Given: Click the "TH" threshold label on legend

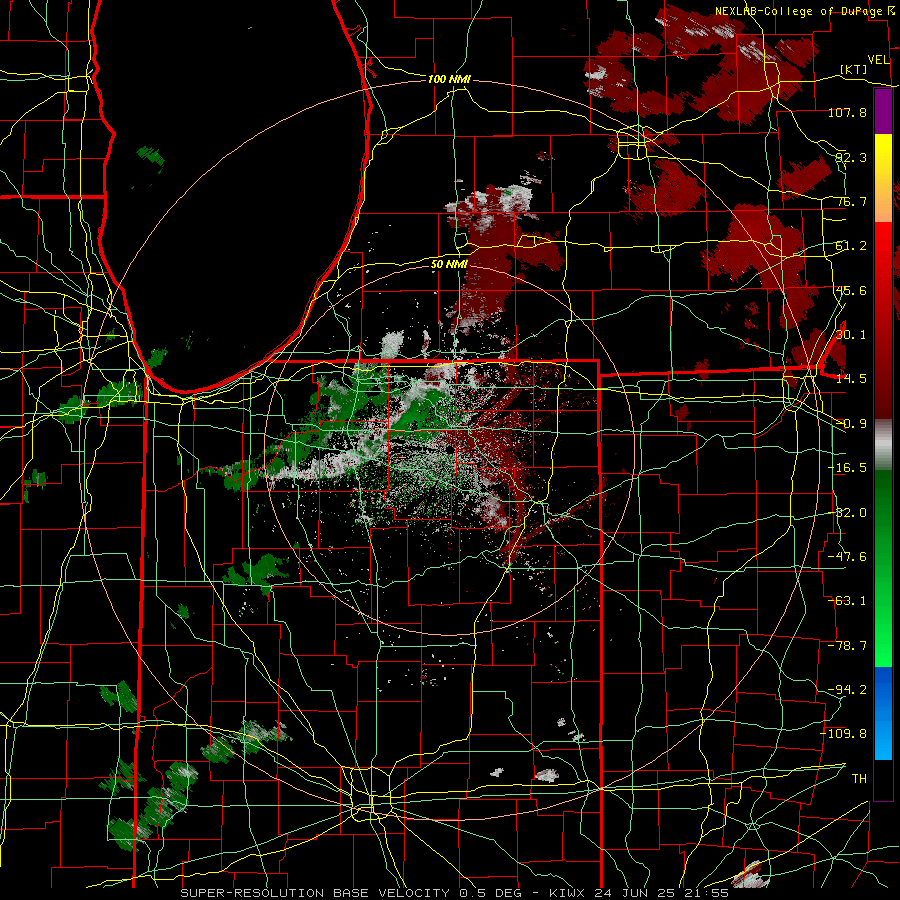Looking at the screenshot, I should pyautogui.click(x=859, y=779).
